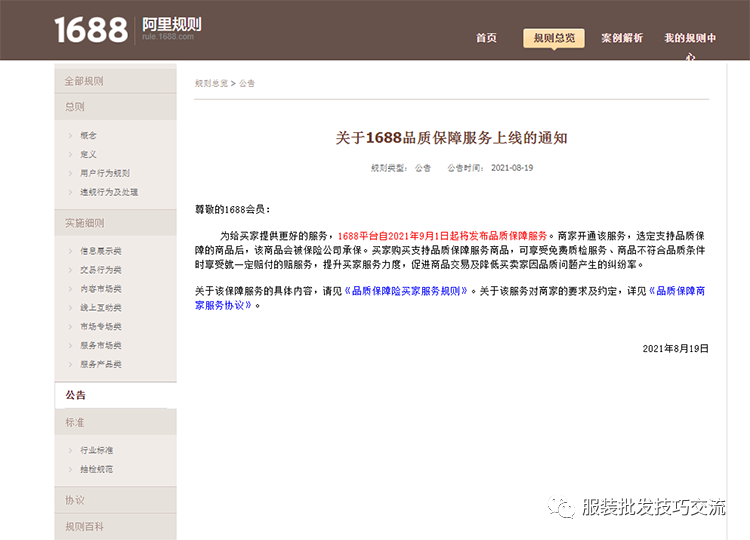
Task: Click 规则总览 in the breadcrumb
Action: (211, 84)
